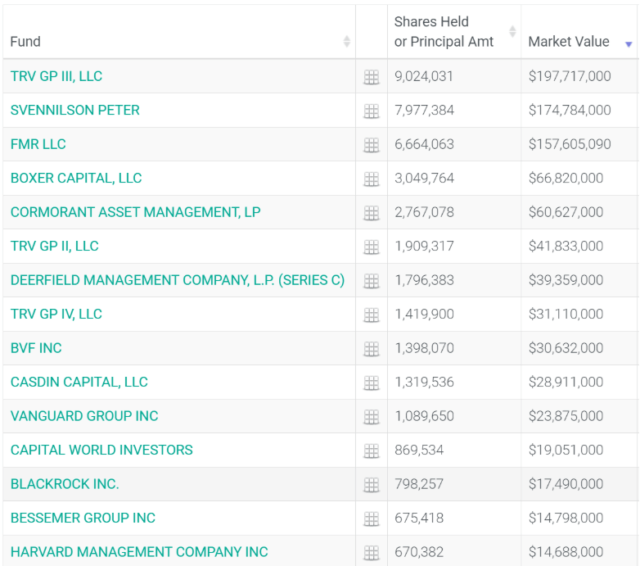Open the TRV GP III, LLC fund link
This screenshot has height=566, width=640.
pos(56,76)
